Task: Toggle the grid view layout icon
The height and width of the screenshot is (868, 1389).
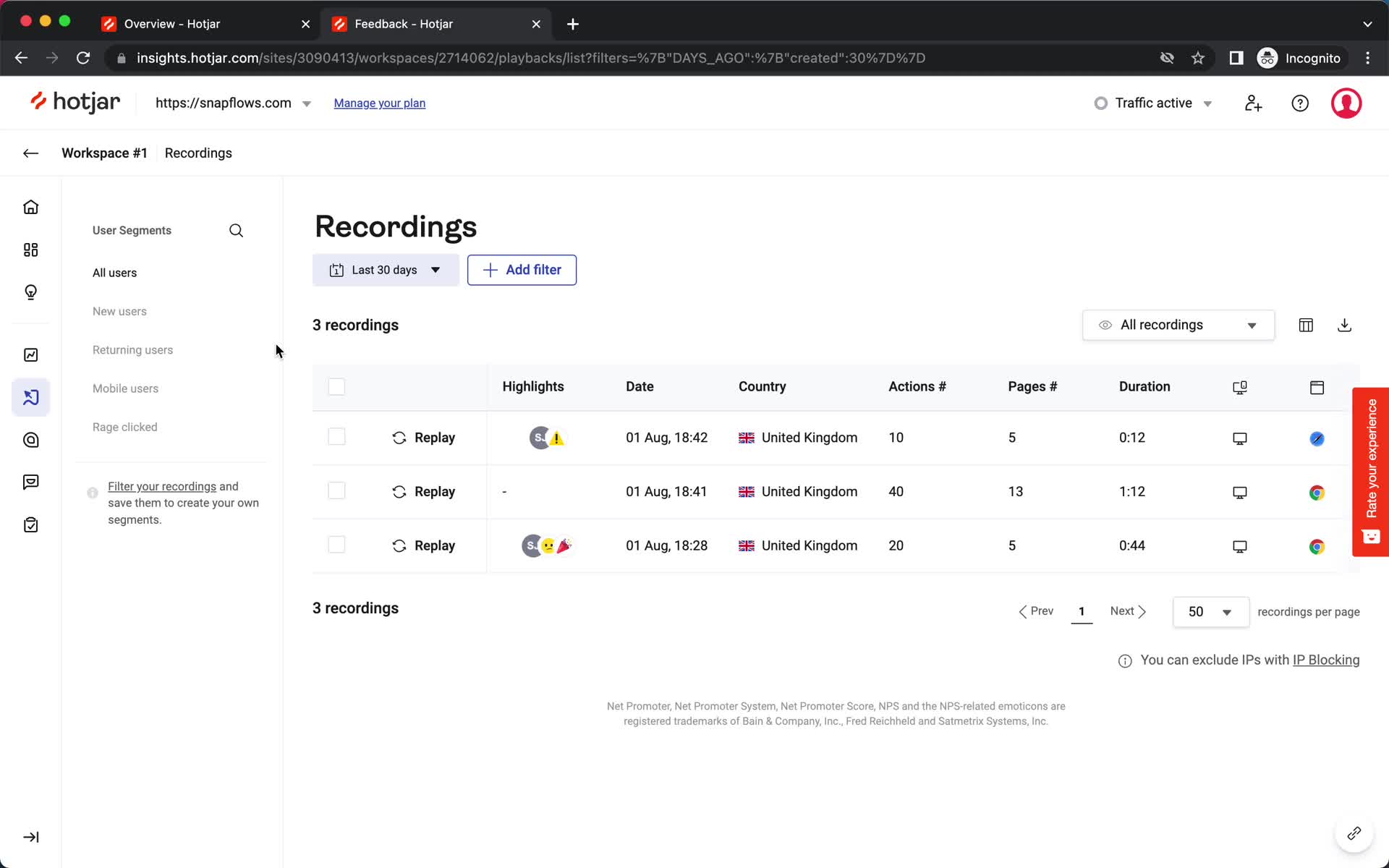Action: tap(1306, 325)
